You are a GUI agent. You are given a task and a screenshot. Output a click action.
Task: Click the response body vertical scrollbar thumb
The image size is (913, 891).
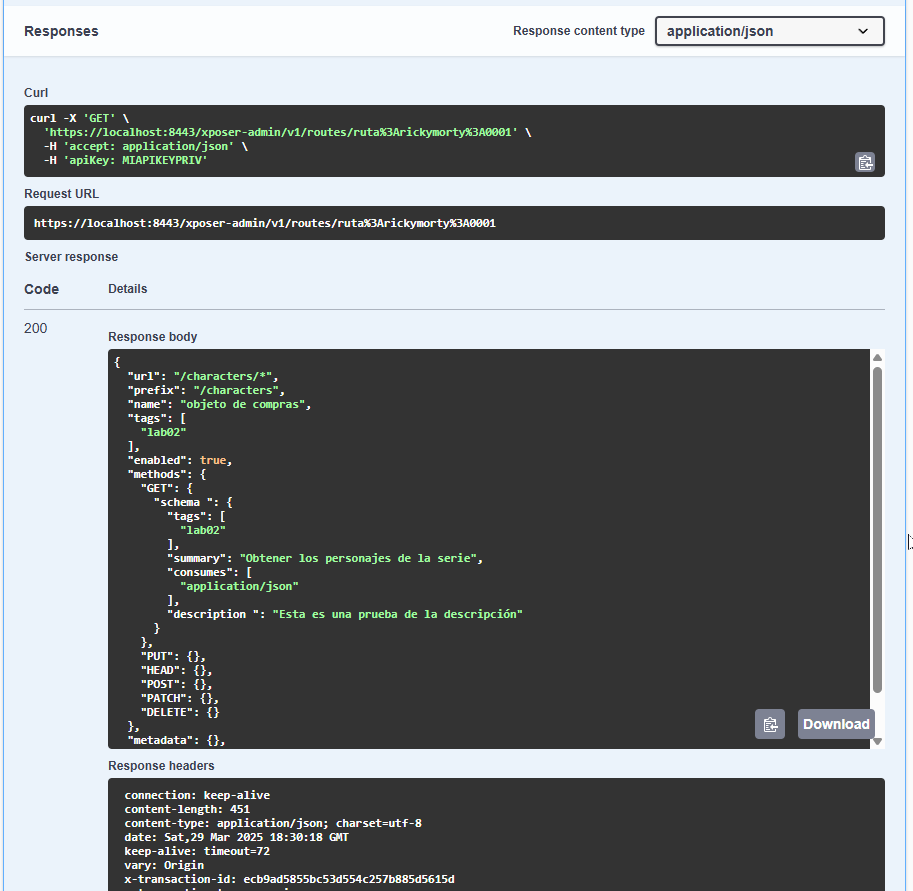pyautogui.click(x=877, y=530)
